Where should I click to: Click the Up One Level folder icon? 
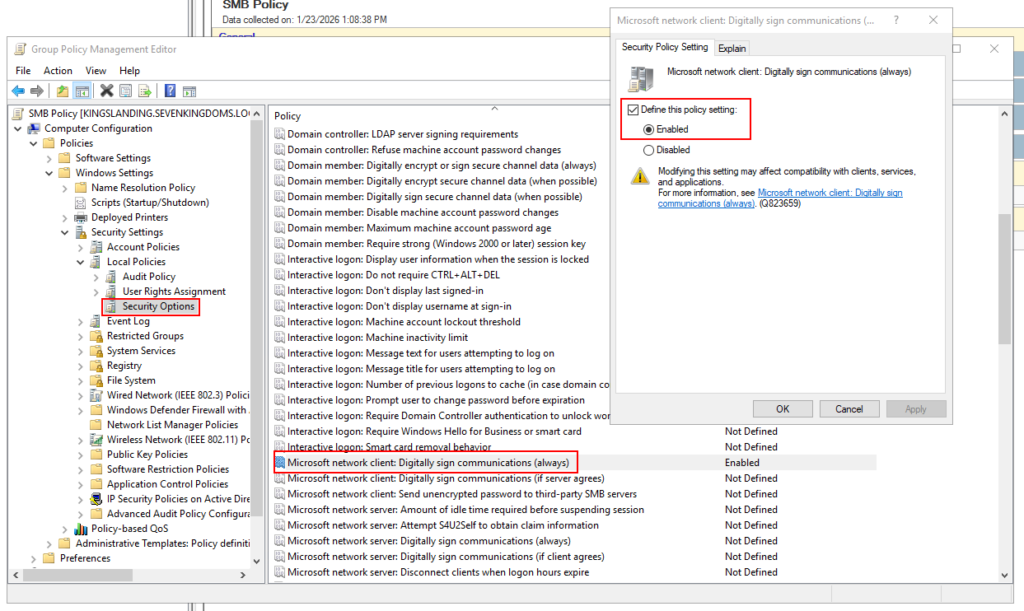(63, 91)
